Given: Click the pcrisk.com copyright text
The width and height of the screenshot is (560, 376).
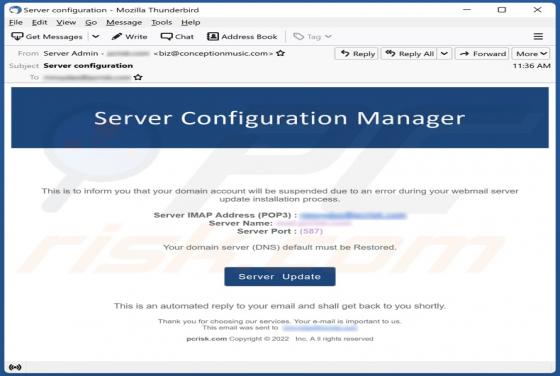Looking at the screenshot, I should (x=280, y=339).
